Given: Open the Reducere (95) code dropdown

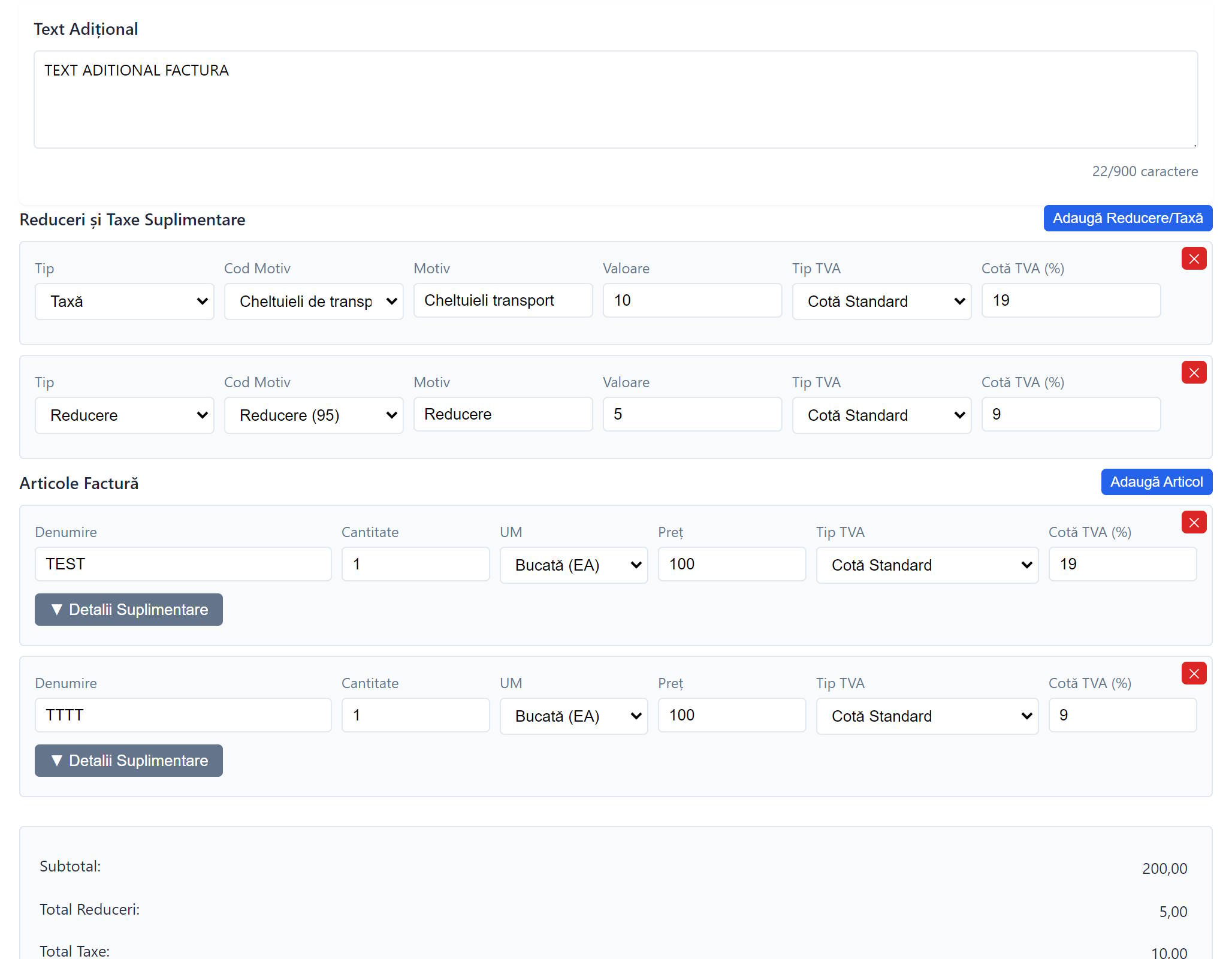Looking at the screenshot, I should click(314, 415).
